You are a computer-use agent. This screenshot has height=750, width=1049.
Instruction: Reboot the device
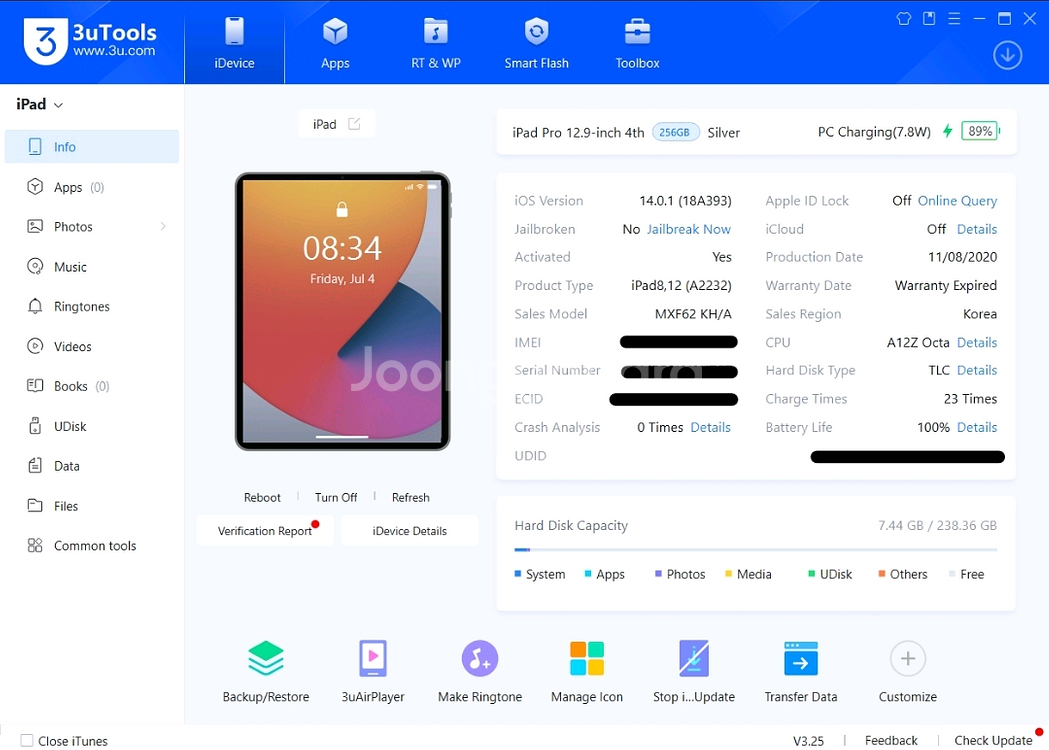[262, 497]
